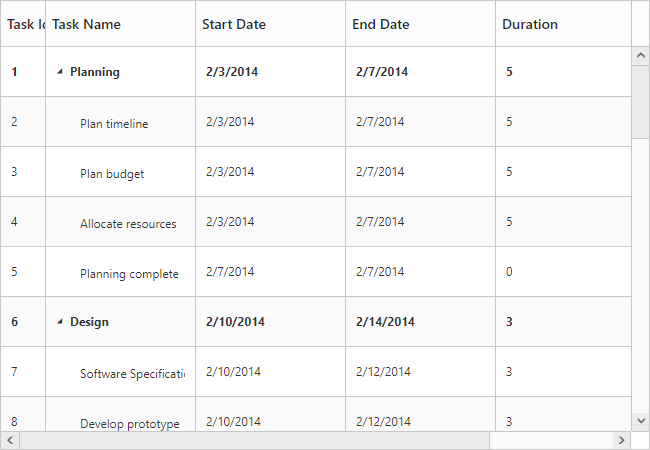This screenshot has width=650, height=450.
Task: Select the Plan timeline task row
Action: coord(114,124)
